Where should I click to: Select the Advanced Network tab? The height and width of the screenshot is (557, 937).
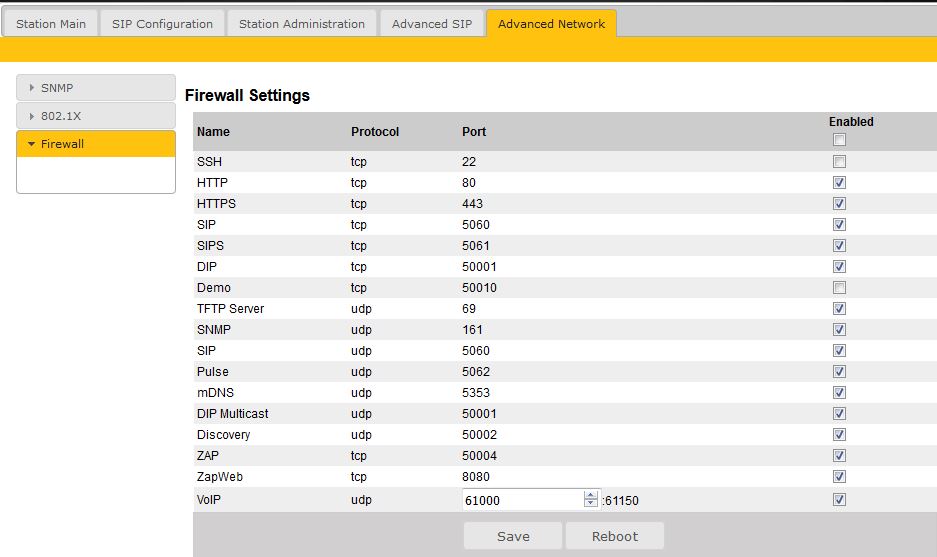[x=551, y=24]
